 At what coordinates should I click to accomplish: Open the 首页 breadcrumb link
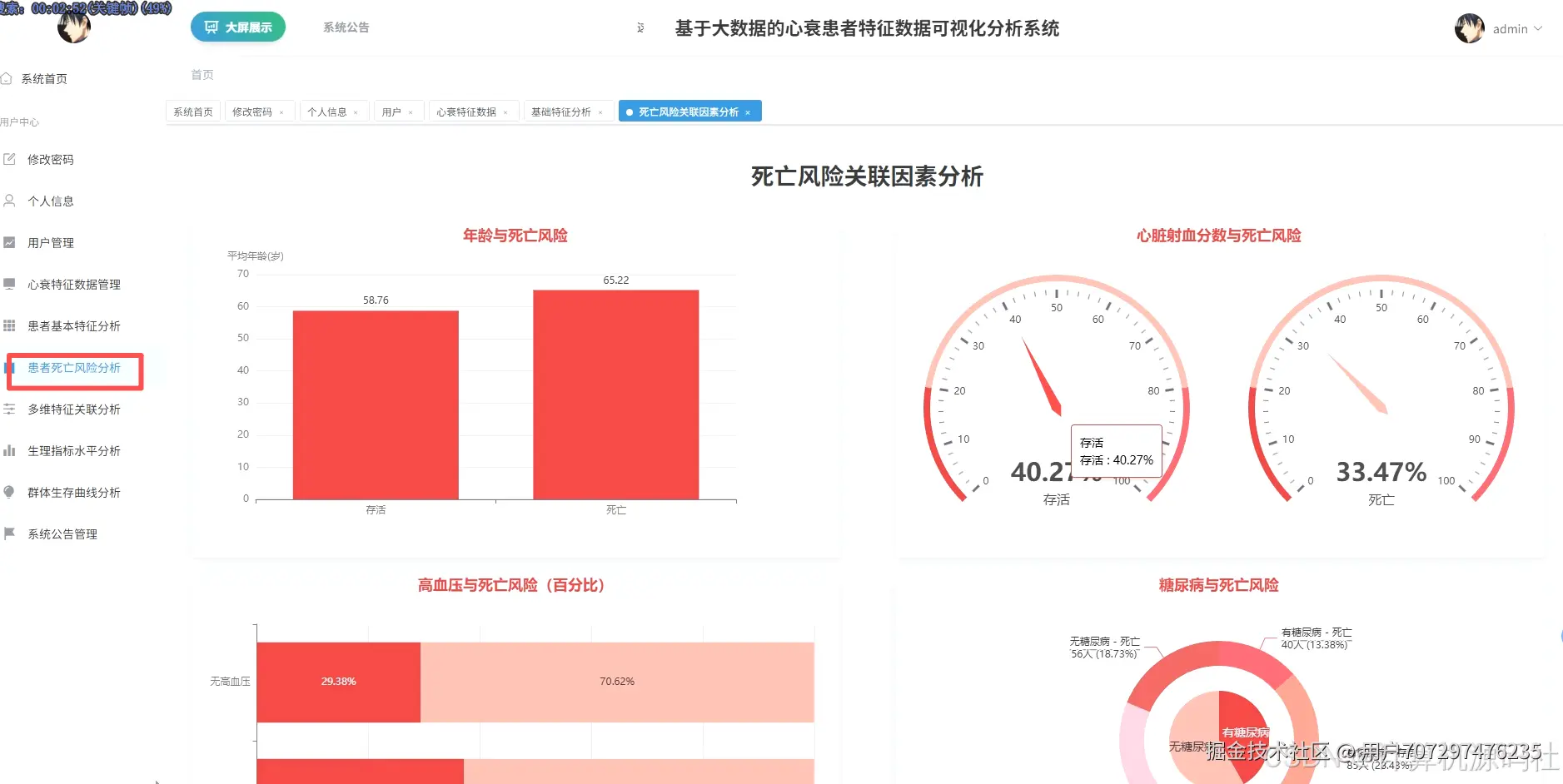202,74
